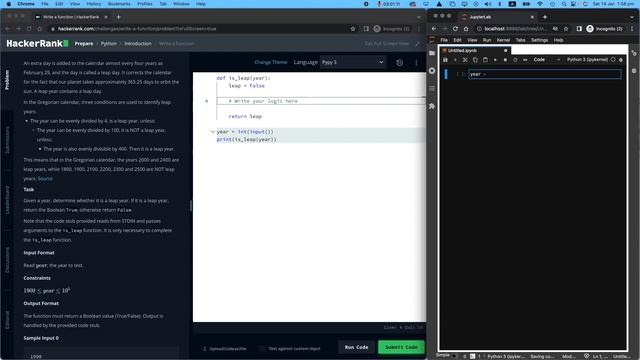This screenshot has width=640, height=360.
Task: Open the JupyterLab Settings menu
Action: pyautogui.click(x=539, y=40)
